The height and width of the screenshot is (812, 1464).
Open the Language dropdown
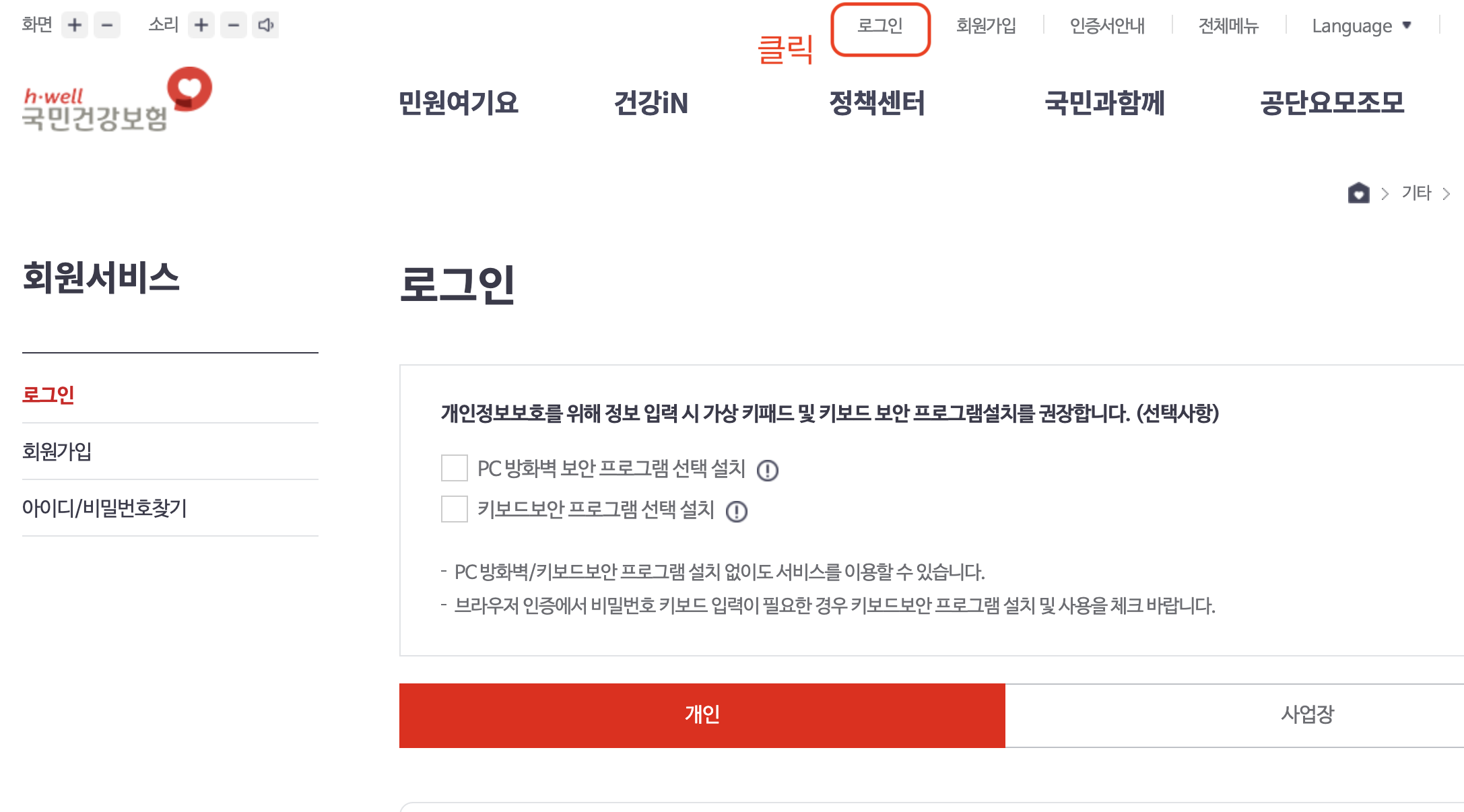1360,26
